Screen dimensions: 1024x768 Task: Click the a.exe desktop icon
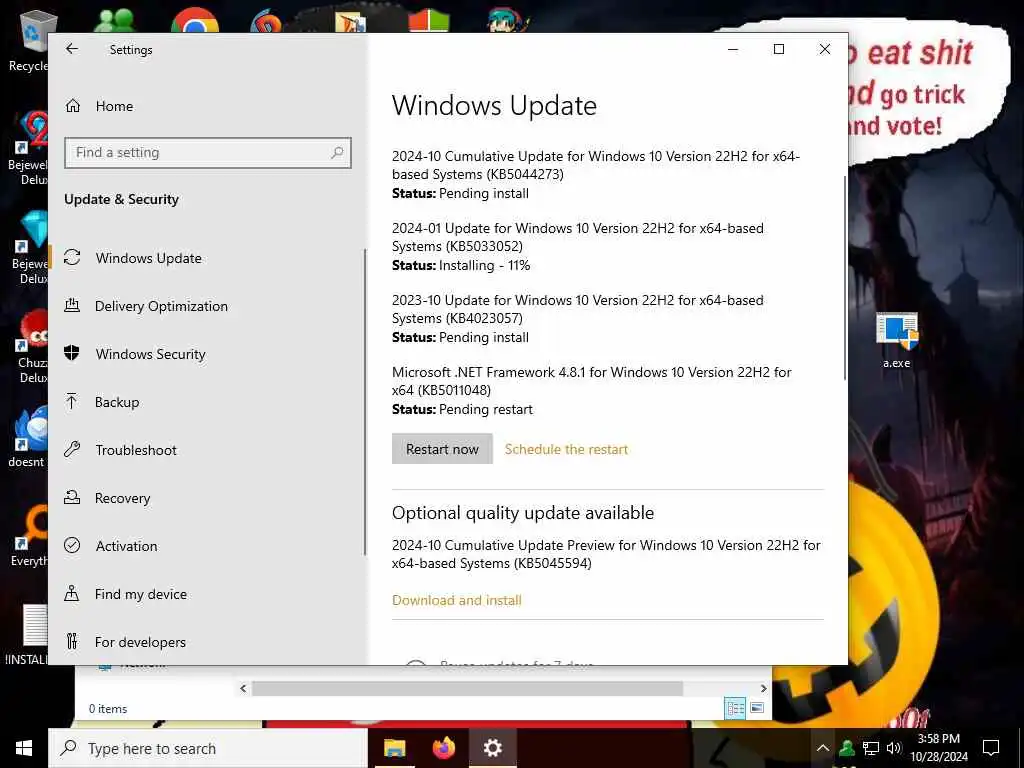[897, 341]
